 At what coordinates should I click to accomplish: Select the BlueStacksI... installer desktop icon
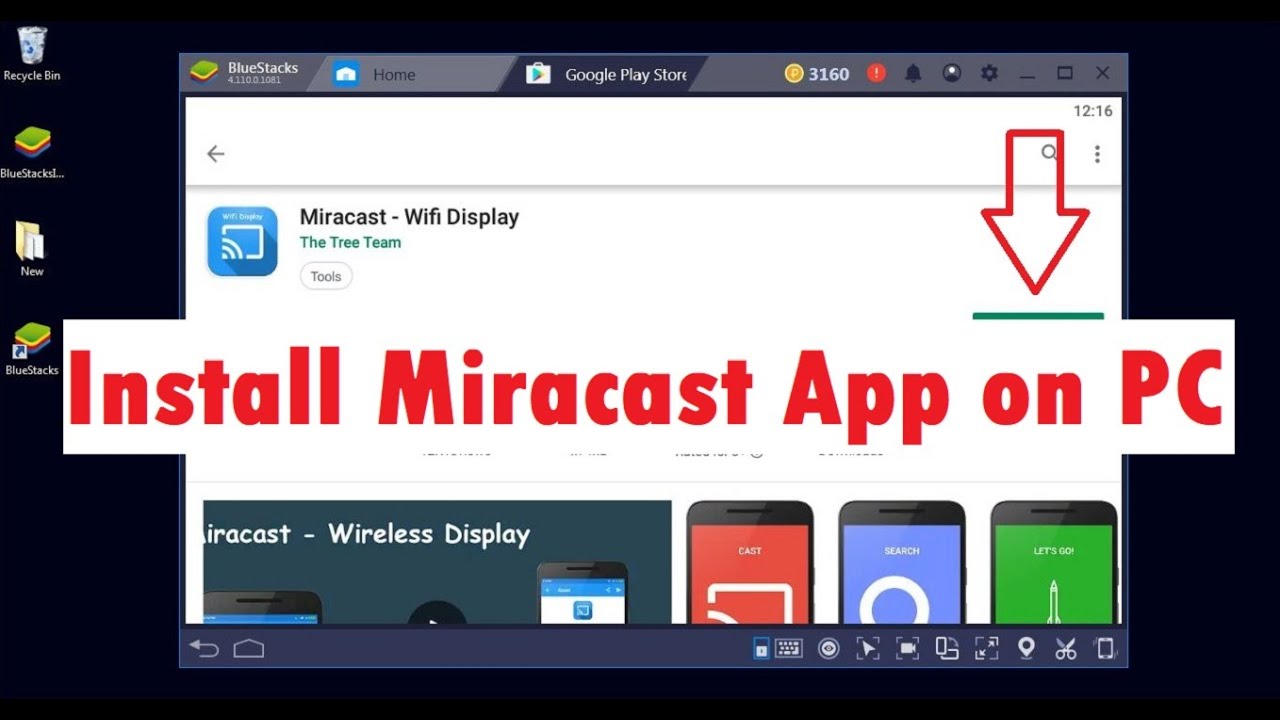point(32,152)
